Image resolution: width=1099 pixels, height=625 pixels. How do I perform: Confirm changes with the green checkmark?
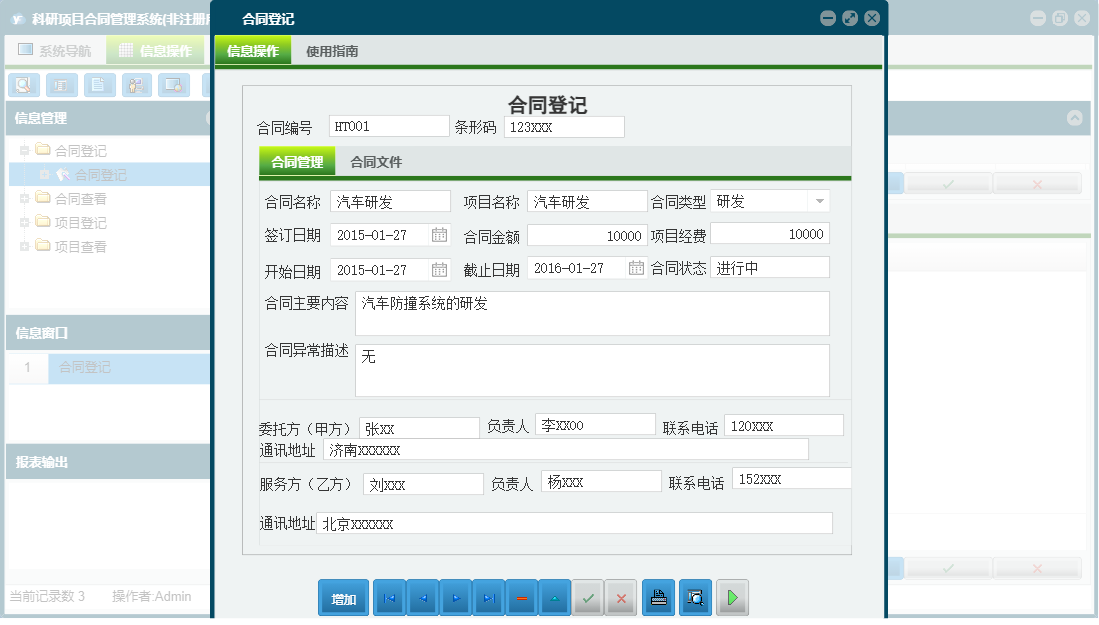coord(588,597)
